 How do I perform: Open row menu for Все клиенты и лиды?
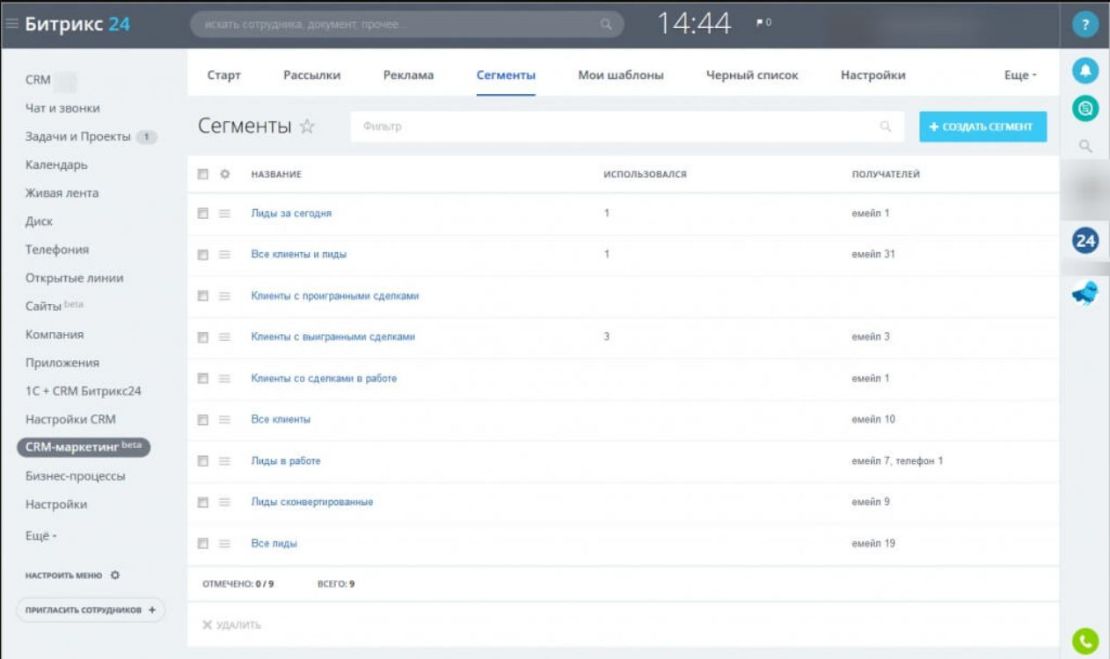(225, 255)
